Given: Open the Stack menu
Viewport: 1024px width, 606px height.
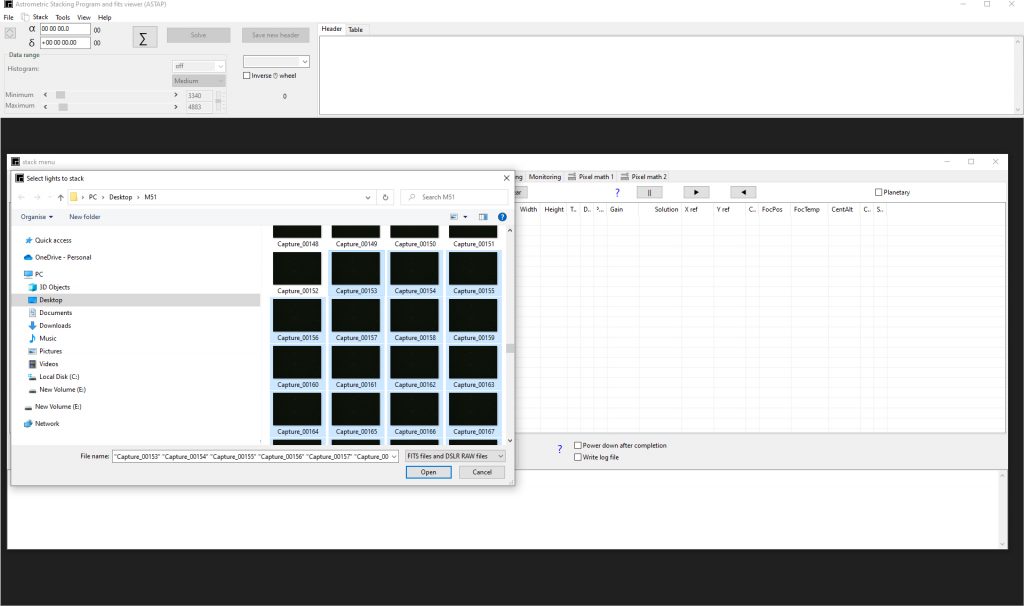Looking at the screenshot, I should pyautogui.click(x=40, y=18).
